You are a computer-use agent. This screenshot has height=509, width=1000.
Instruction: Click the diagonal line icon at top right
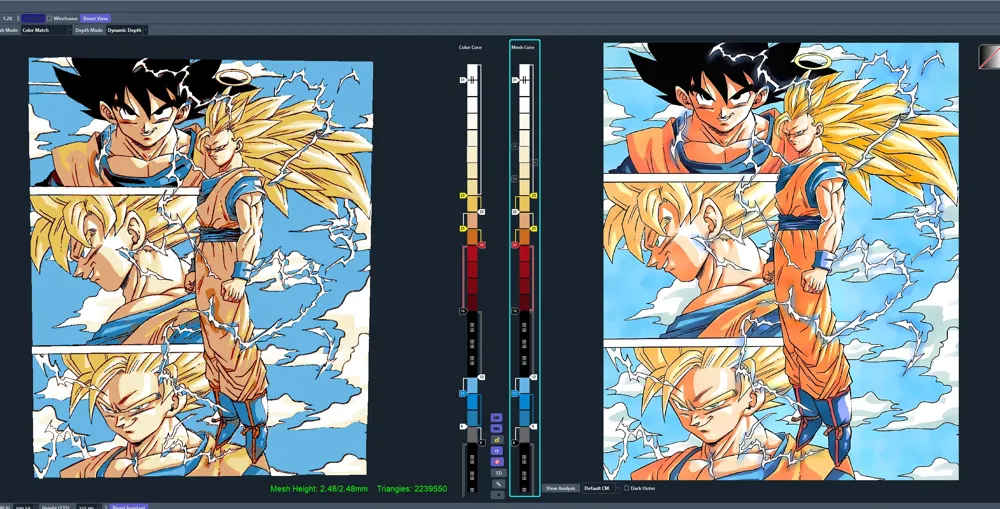[989, 55]
